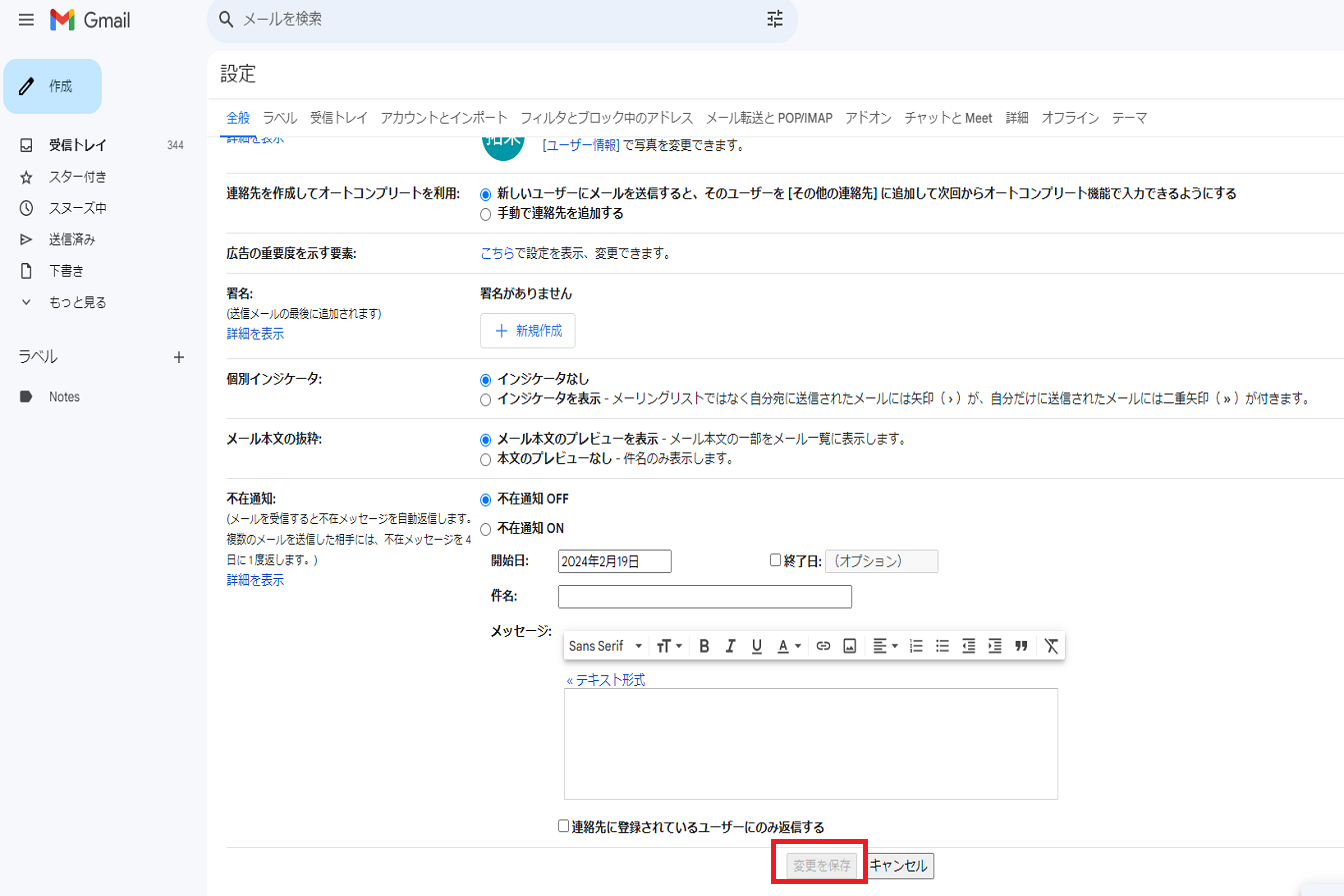
Task: Open the アカウントとインポート tab
Action: tap(444, 118)
